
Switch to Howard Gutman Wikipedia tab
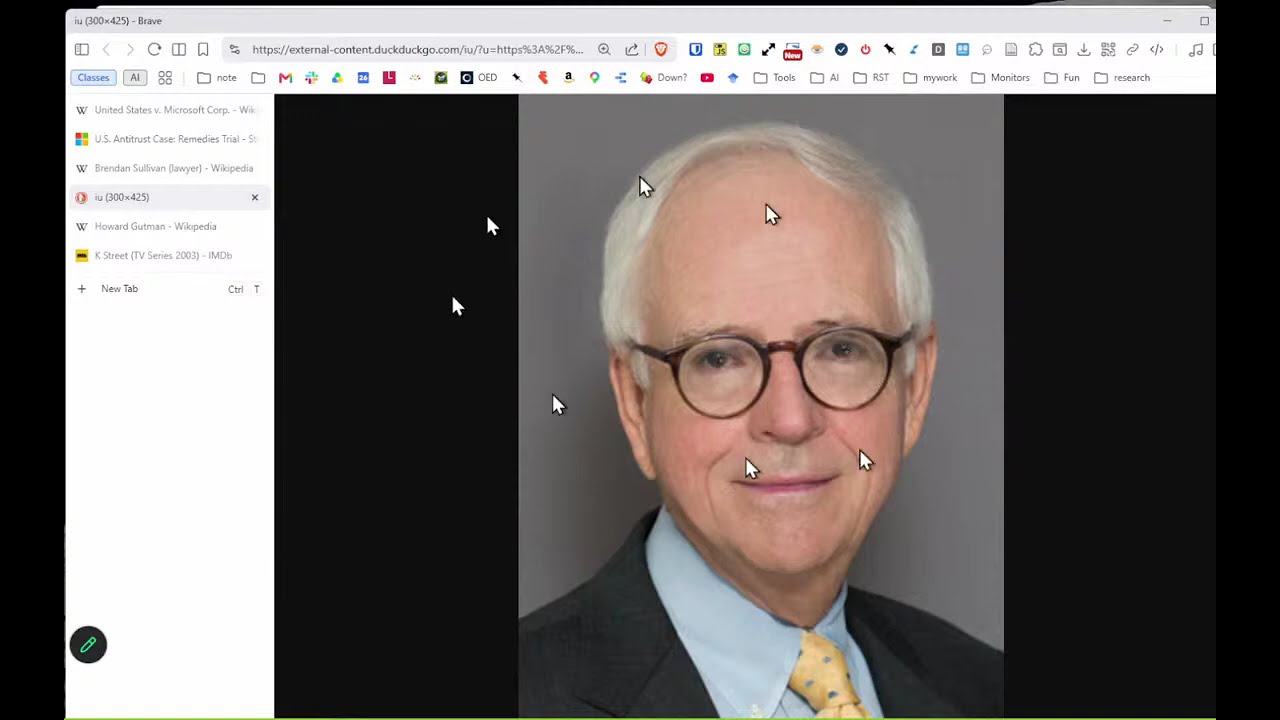tap(169, 226)
